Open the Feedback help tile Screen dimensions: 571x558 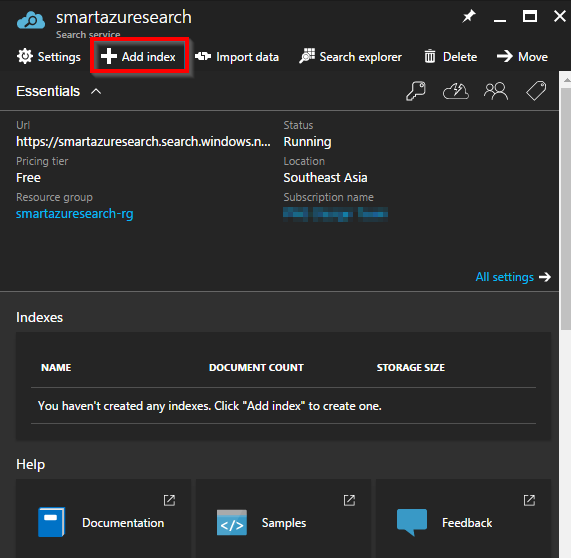click(x=463, y=519)
